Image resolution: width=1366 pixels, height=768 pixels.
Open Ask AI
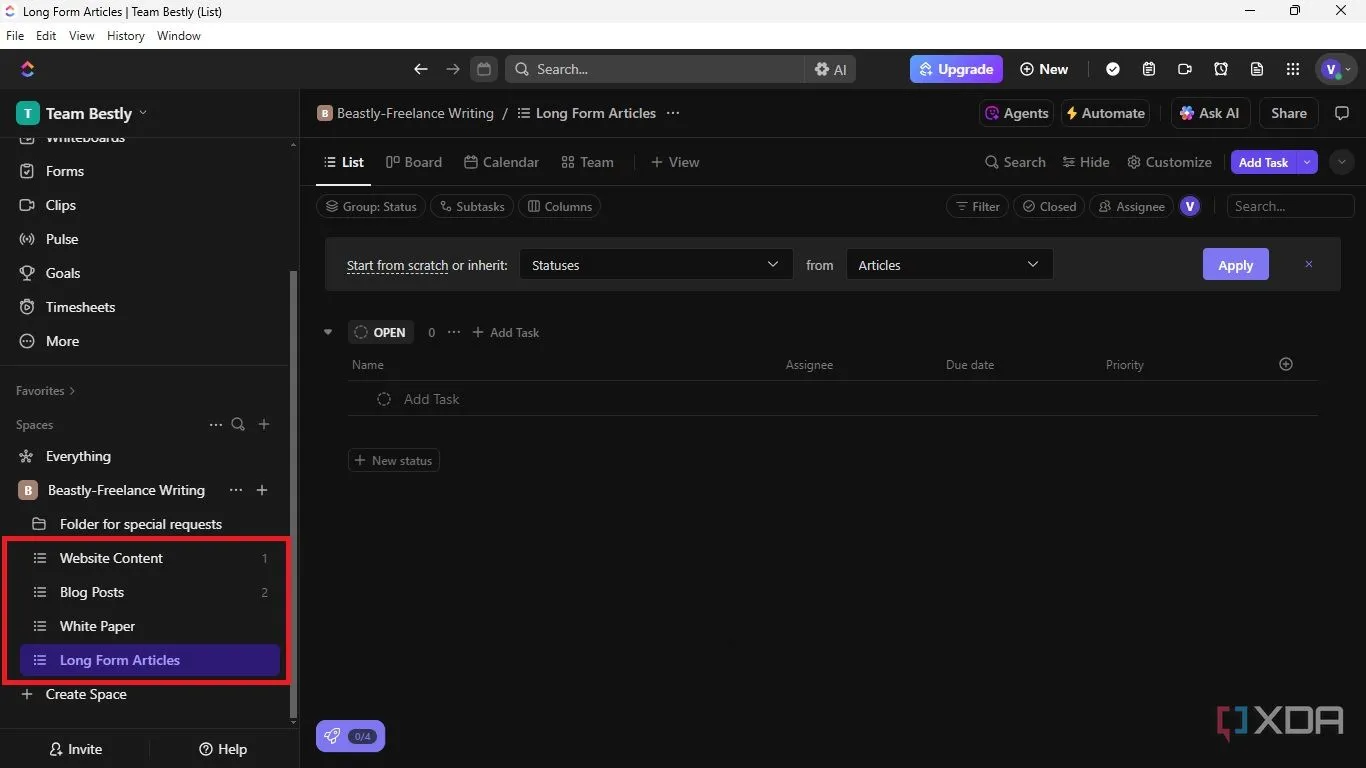1210,113
